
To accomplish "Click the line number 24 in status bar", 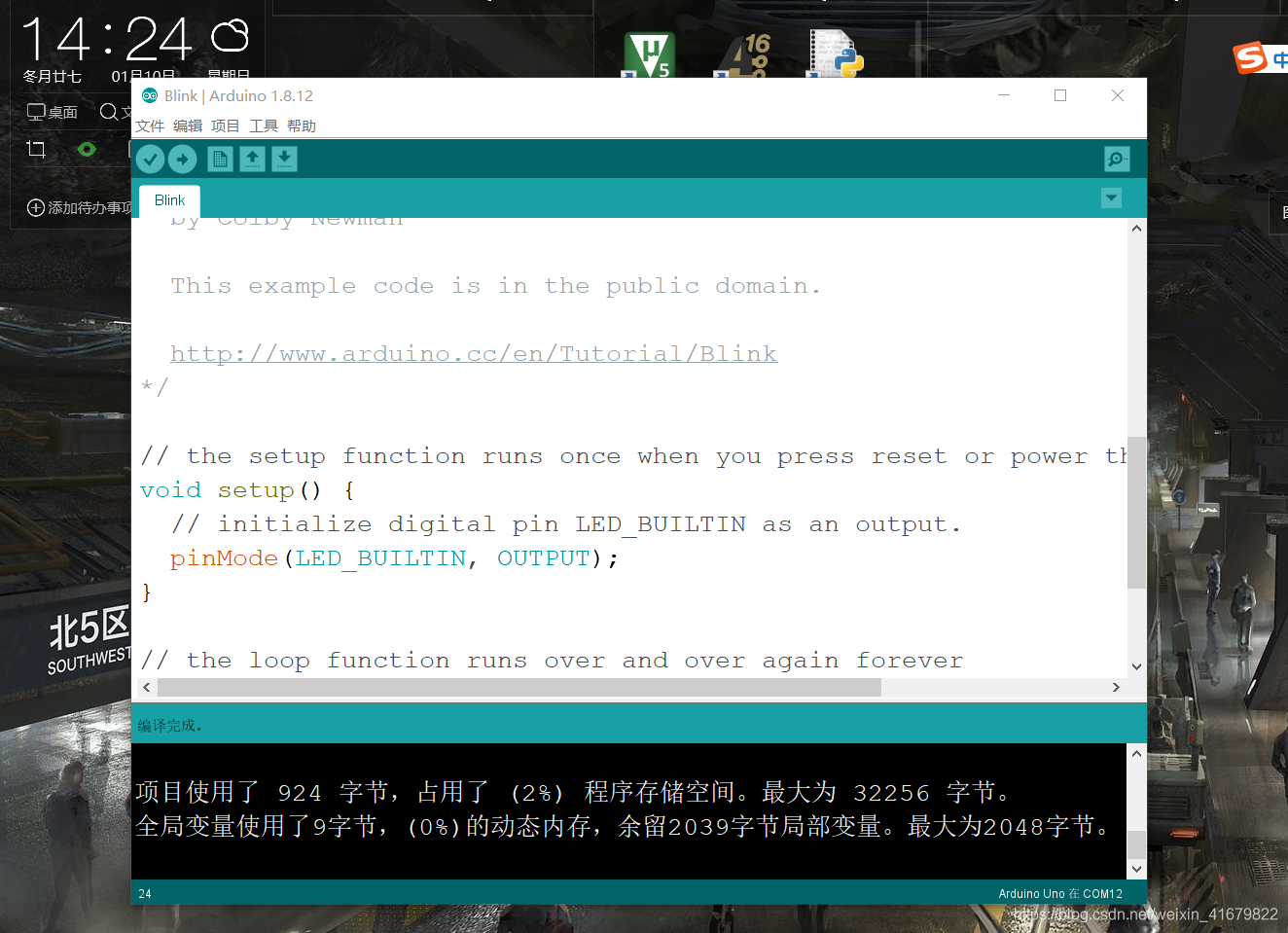I will pyautogui.click(x=145, y=893).
